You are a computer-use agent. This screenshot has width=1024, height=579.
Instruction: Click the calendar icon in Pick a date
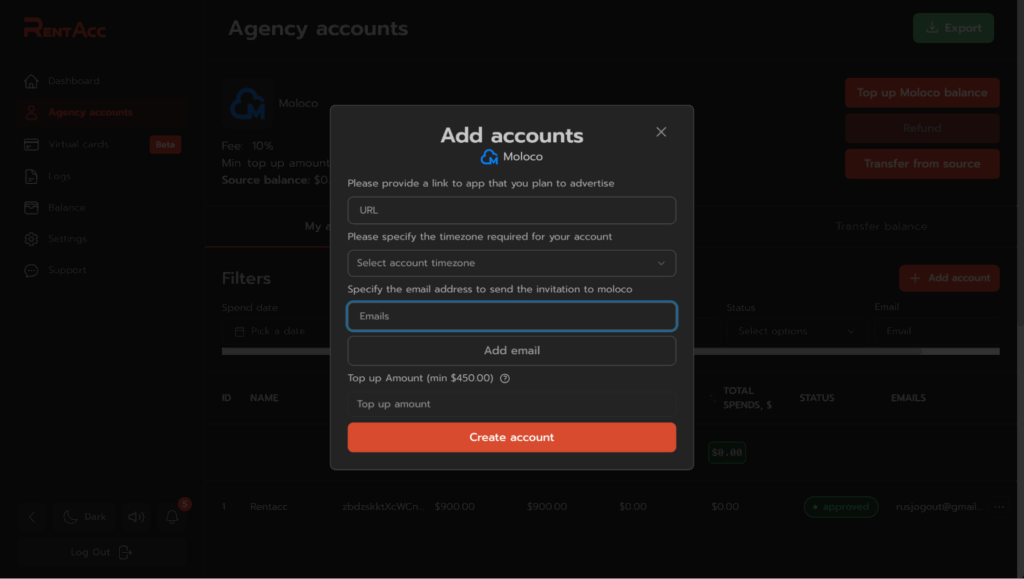240,332
